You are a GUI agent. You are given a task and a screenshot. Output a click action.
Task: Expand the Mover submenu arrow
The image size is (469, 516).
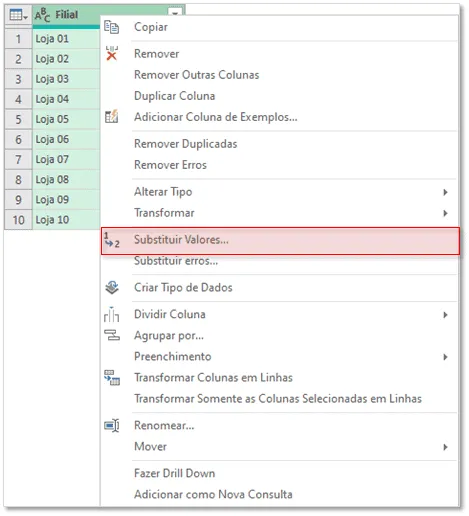pyautogui.click(x=445, y=447)
